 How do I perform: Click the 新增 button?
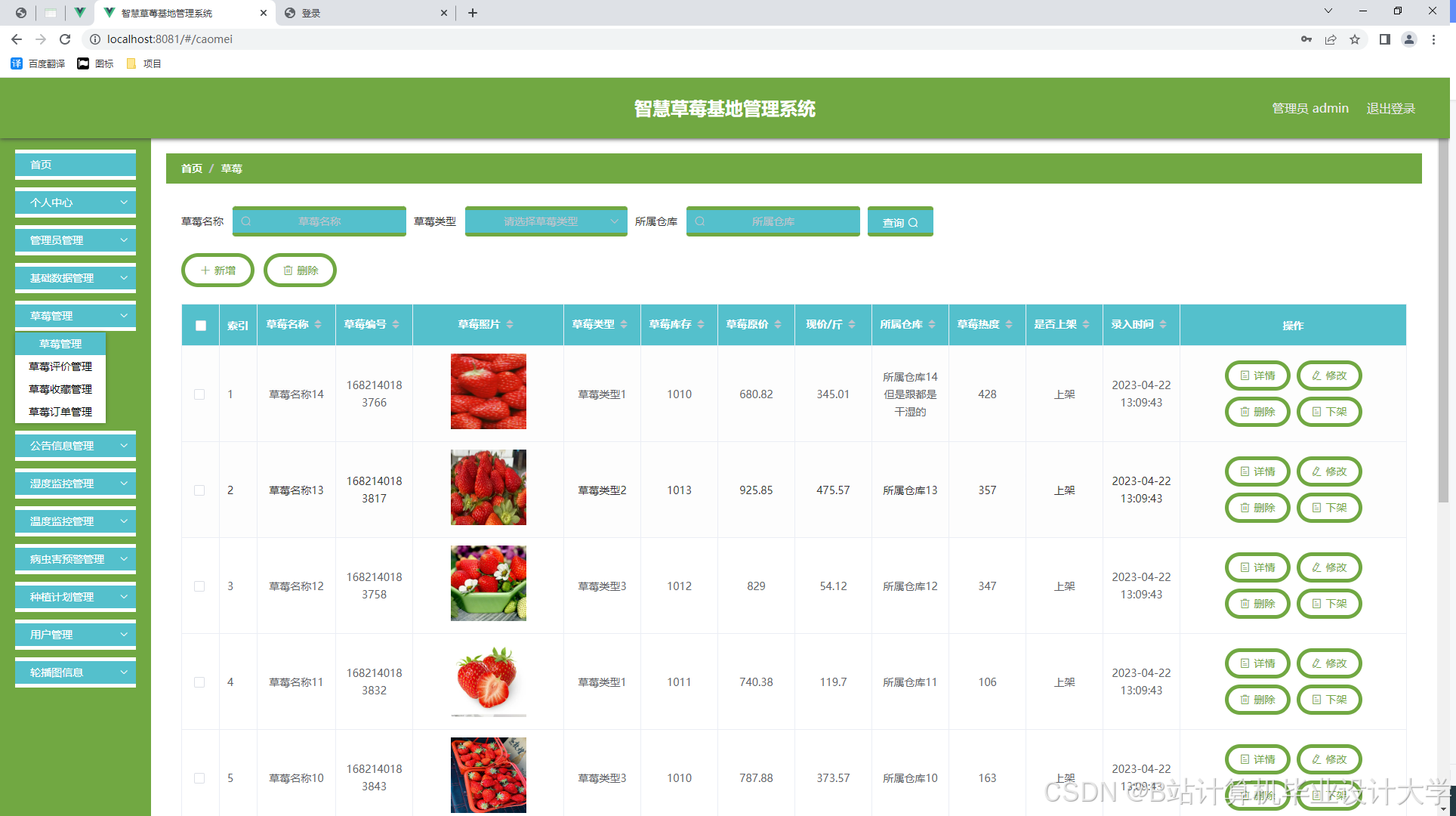(217, 270)
